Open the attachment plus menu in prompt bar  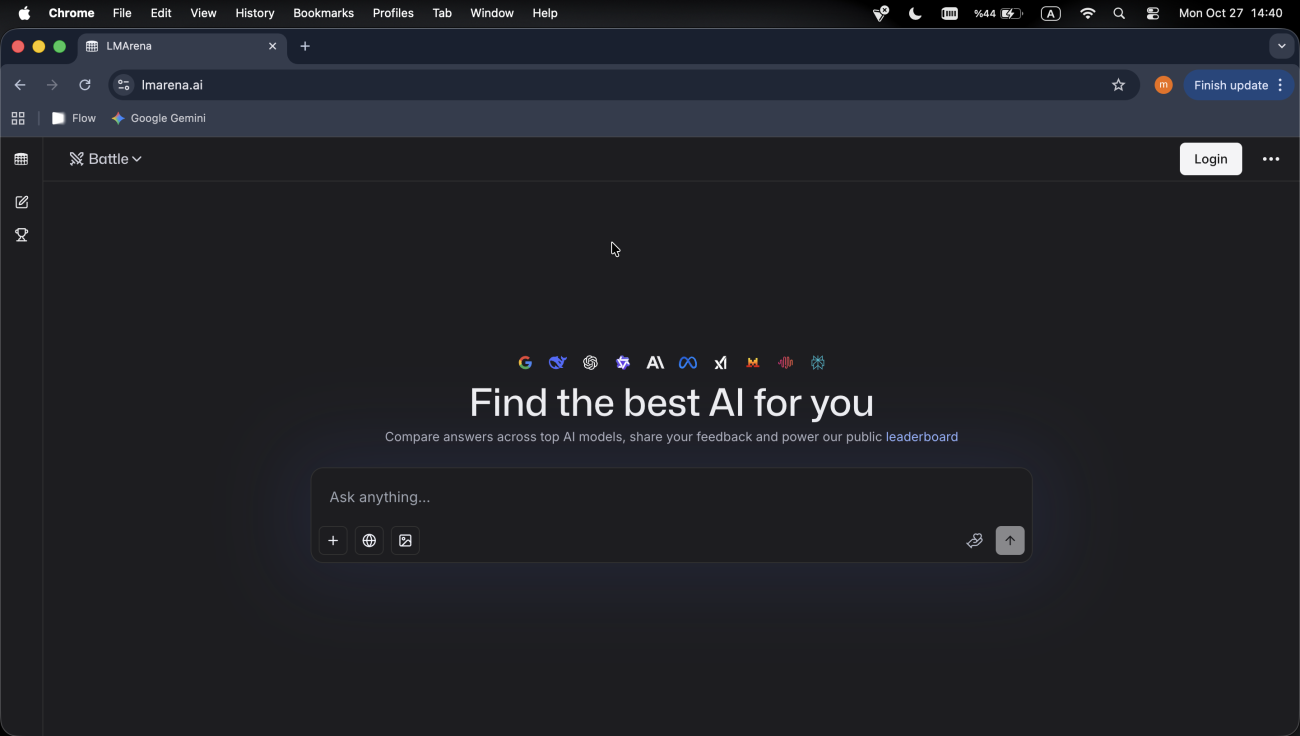(x=333, y=540)
